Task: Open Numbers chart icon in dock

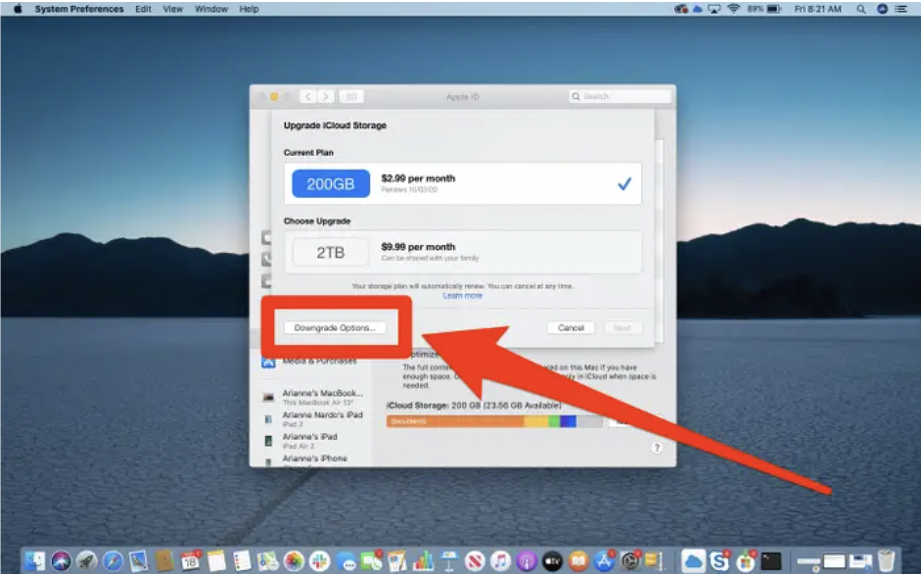Action: (x=423, y=561)
